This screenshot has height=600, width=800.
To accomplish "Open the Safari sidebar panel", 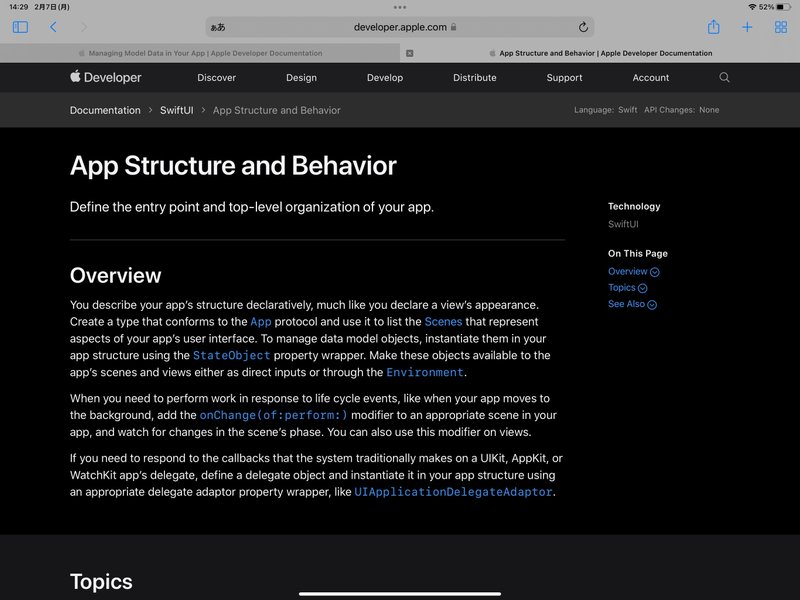I will point(20,27).
